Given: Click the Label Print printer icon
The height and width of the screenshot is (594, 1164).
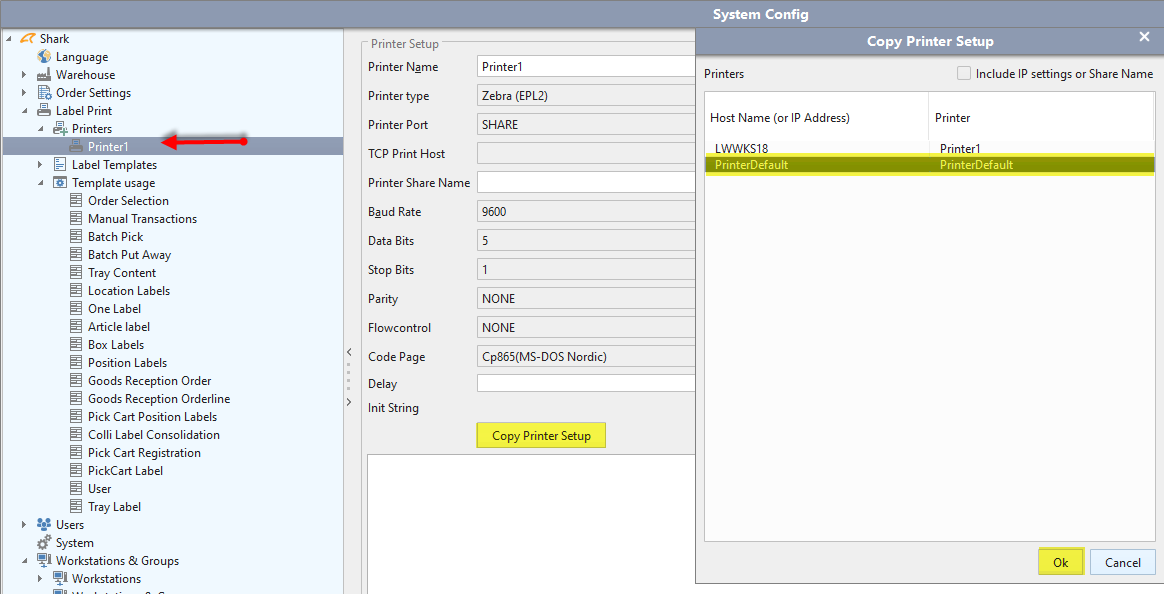Looking at the screenshot, I should [x=45, y=110].
